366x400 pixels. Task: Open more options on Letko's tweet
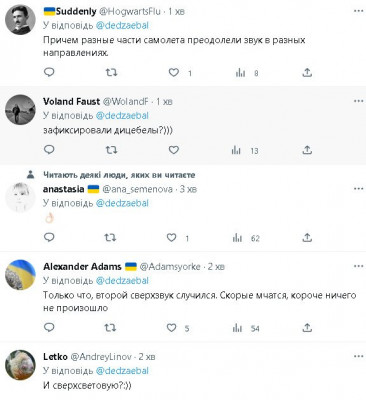(358, 357)
